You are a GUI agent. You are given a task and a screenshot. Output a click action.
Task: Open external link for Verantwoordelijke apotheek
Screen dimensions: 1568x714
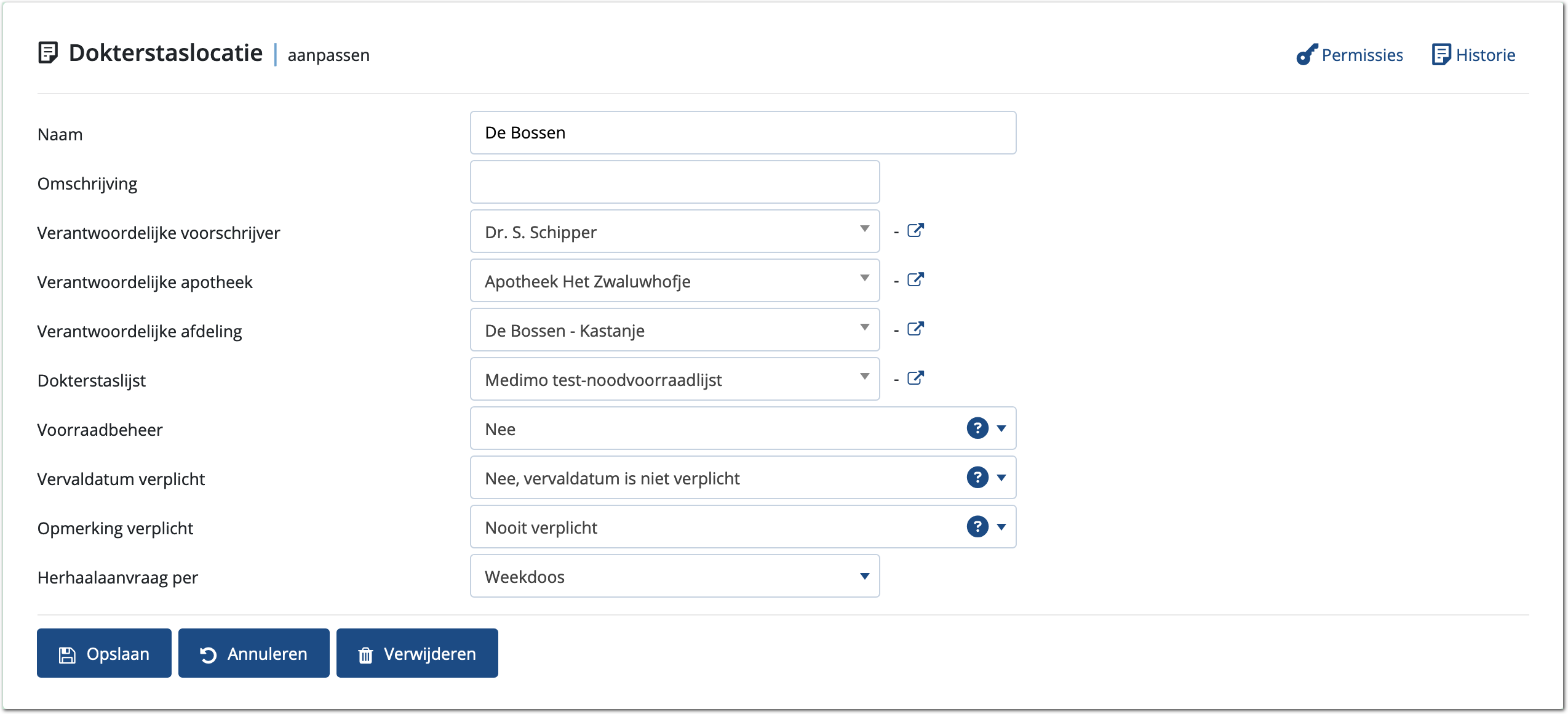(x=915, y=280)
